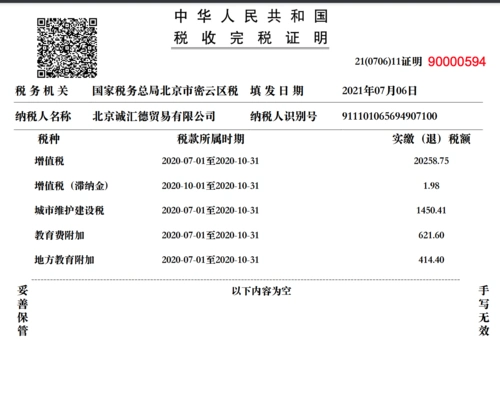Click the period in the 增值税 20258.75 row

(x=210, y=161)
